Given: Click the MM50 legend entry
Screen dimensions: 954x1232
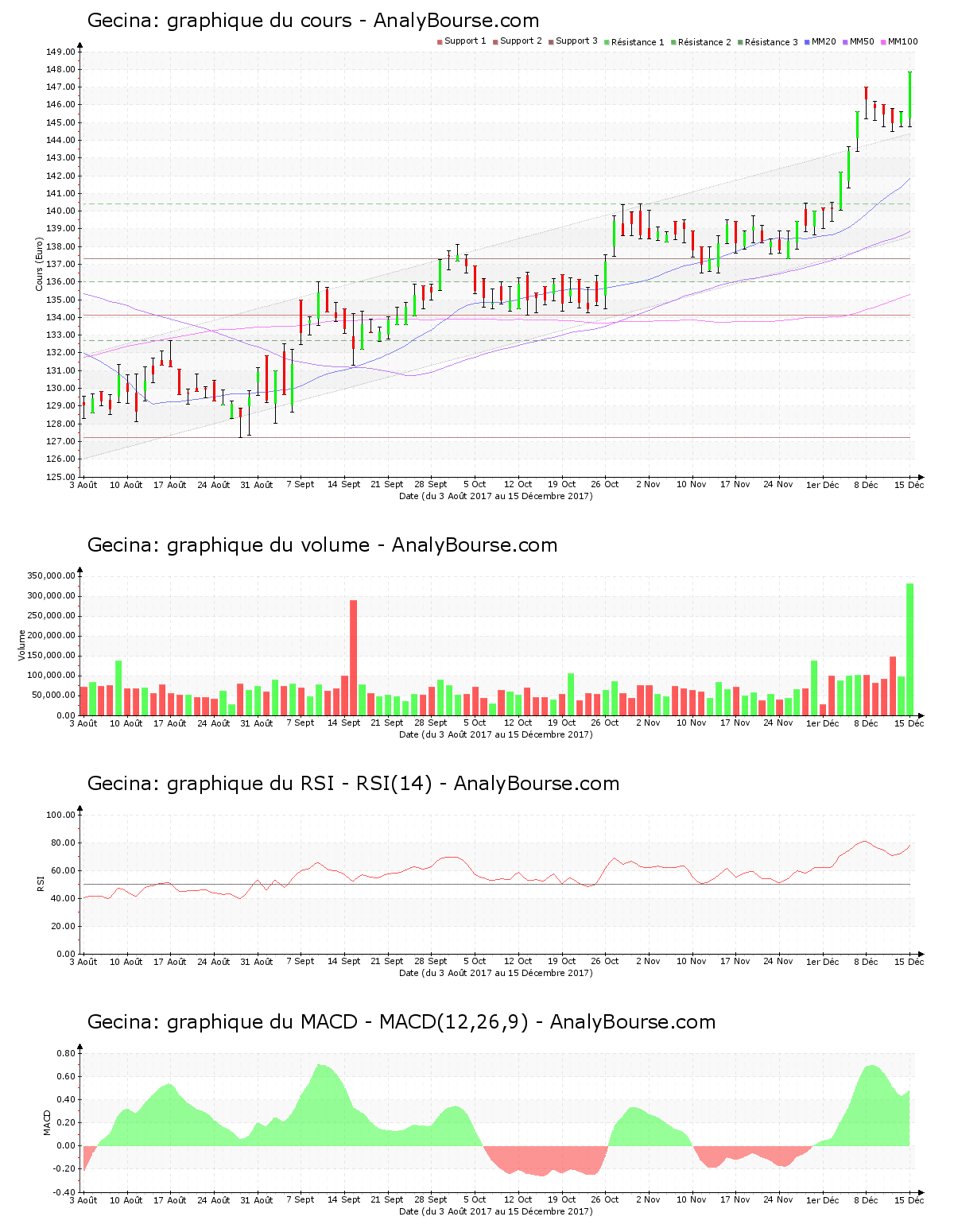Looking at the screenshot, I should point(859,41).
